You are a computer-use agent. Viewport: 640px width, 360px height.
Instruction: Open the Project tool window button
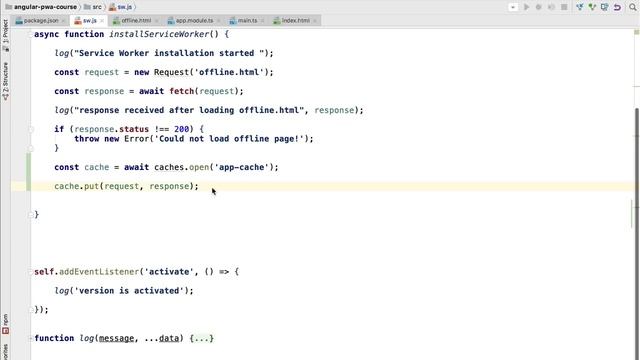(x=5, y=35)
